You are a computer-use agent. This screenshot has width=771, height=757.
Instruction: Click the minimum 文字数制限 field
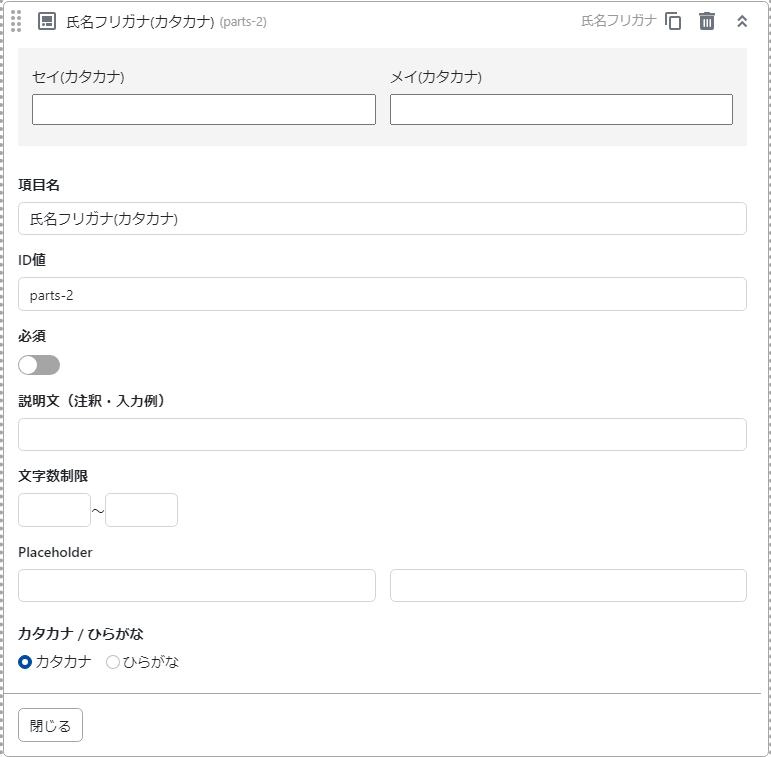(54, 510)
